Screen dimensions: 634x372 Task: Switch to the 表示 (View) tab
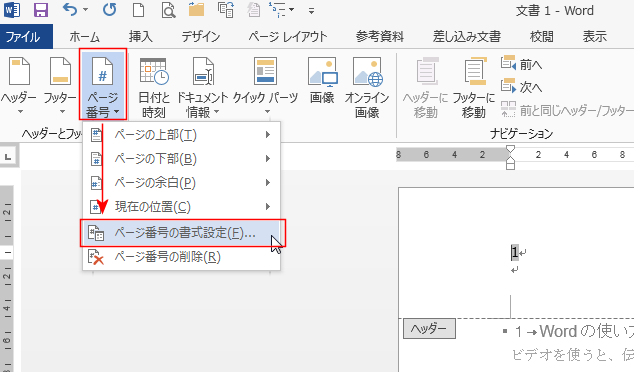click(x=594, y=37)
